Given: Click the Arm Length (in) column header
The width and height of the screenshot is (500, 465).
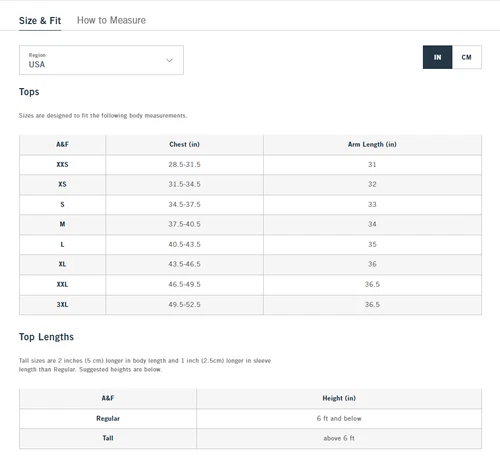Looking at the screenshot, I should click(372, 144).
